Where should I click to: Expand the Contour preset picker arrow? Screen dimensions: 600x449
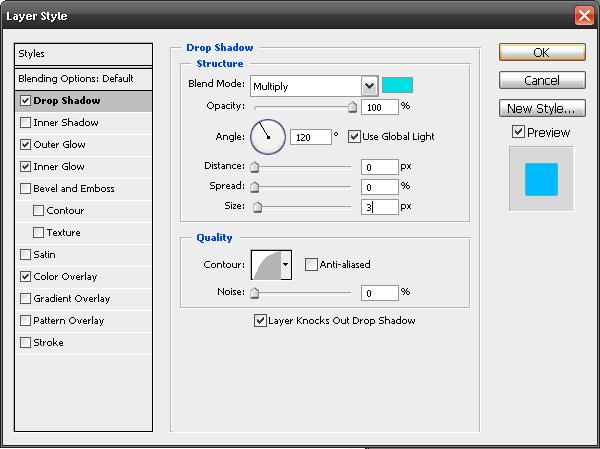286,265
